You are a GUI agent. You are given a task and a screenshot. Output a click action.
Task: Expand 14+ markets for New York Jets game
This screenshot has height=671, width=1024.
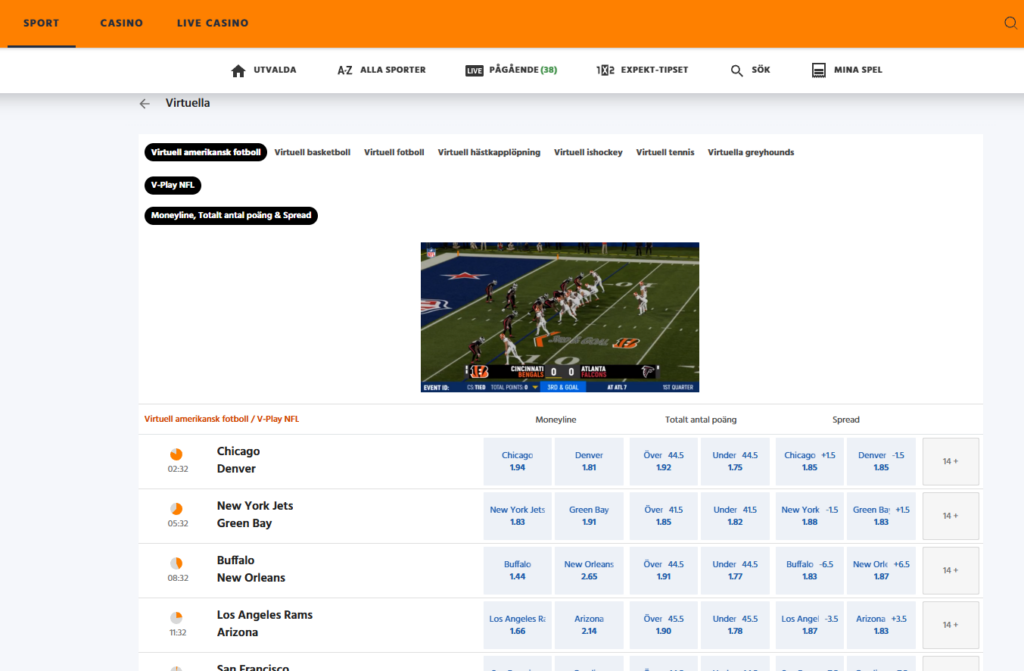pos(950,516)
